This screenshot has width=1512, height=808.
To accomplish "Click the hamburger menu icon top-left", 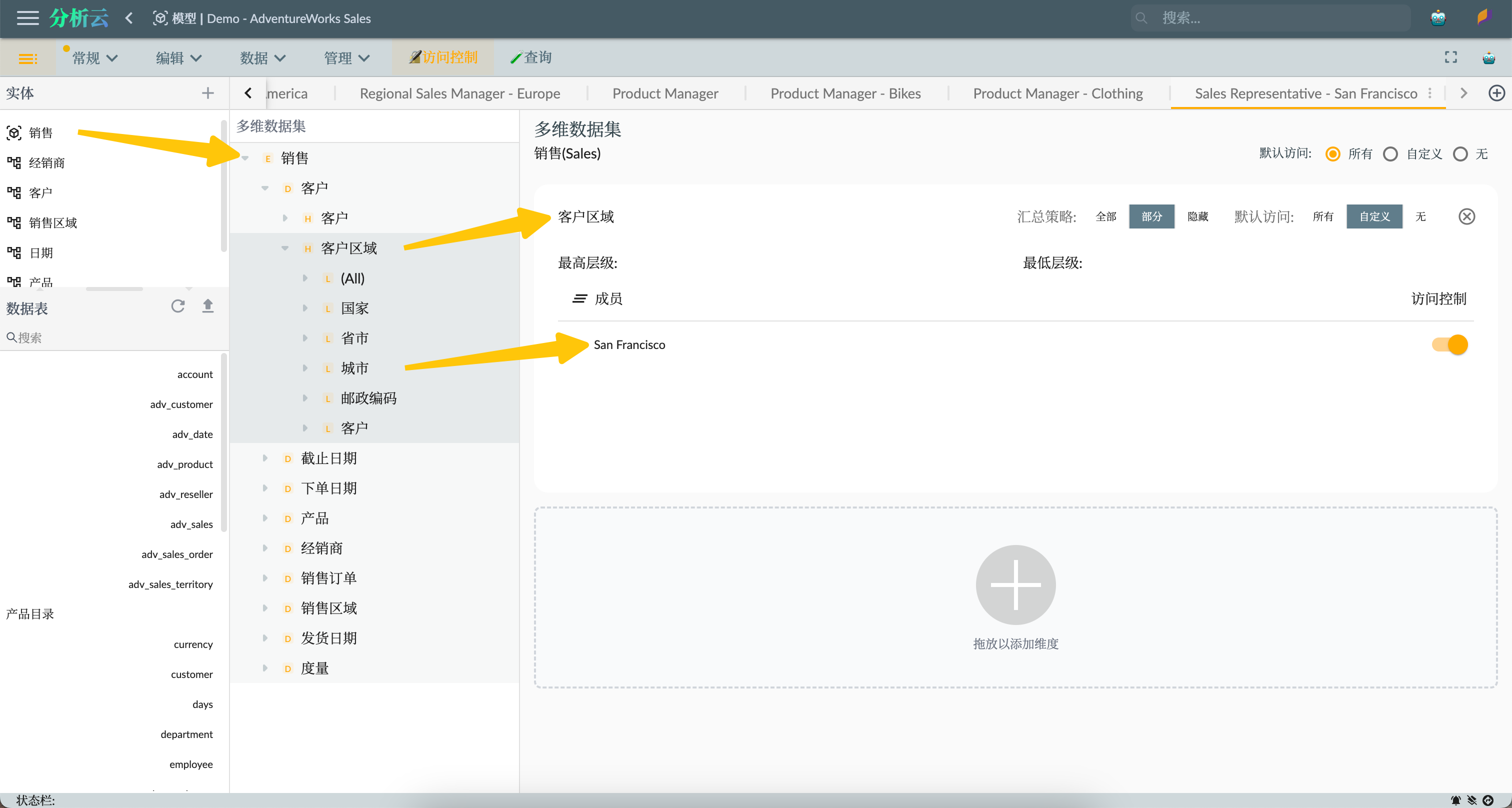I will [27, 18].
